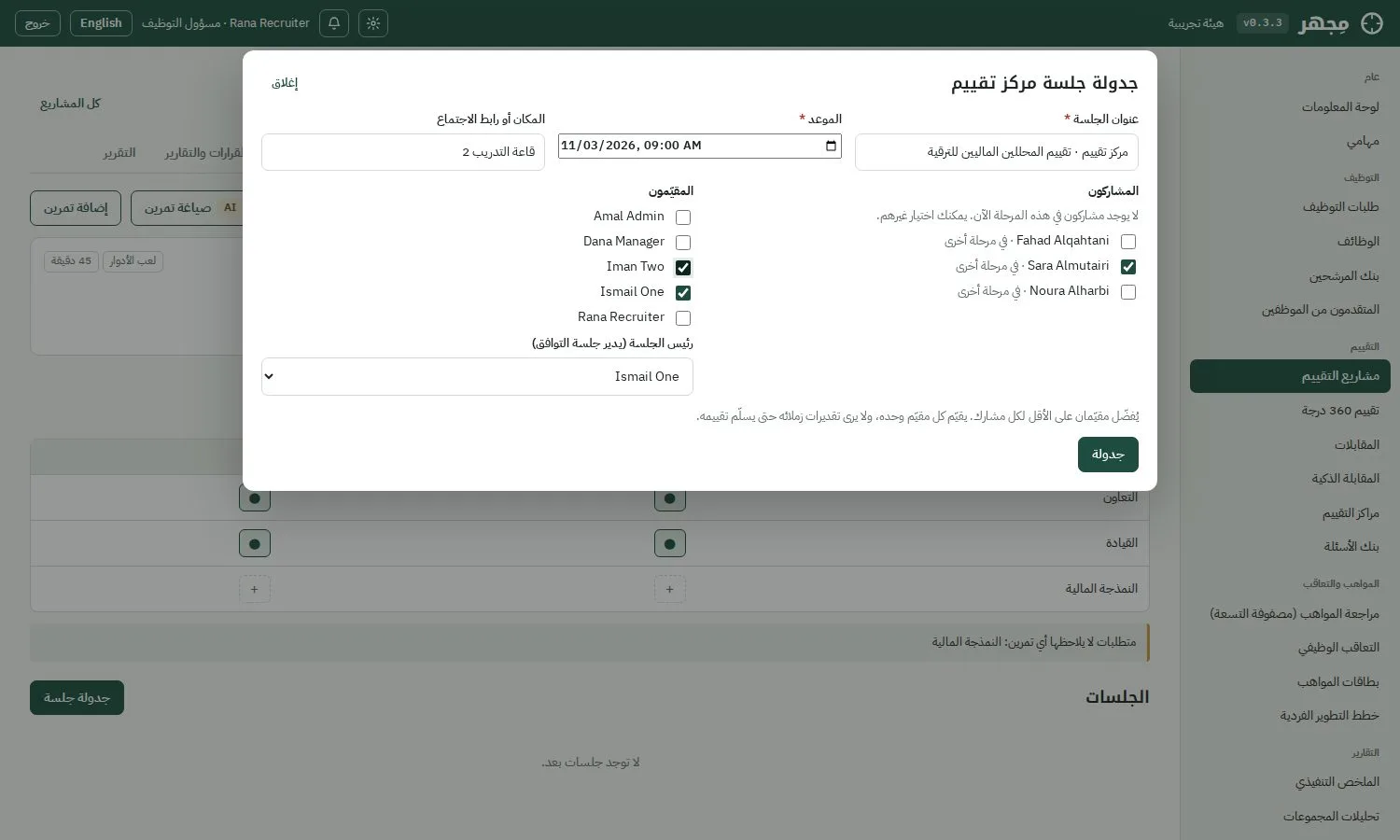This screenshot has height=840, width=1400.
Task: Toggle the light/dark theme sun icon
Action: coord(373,23)
